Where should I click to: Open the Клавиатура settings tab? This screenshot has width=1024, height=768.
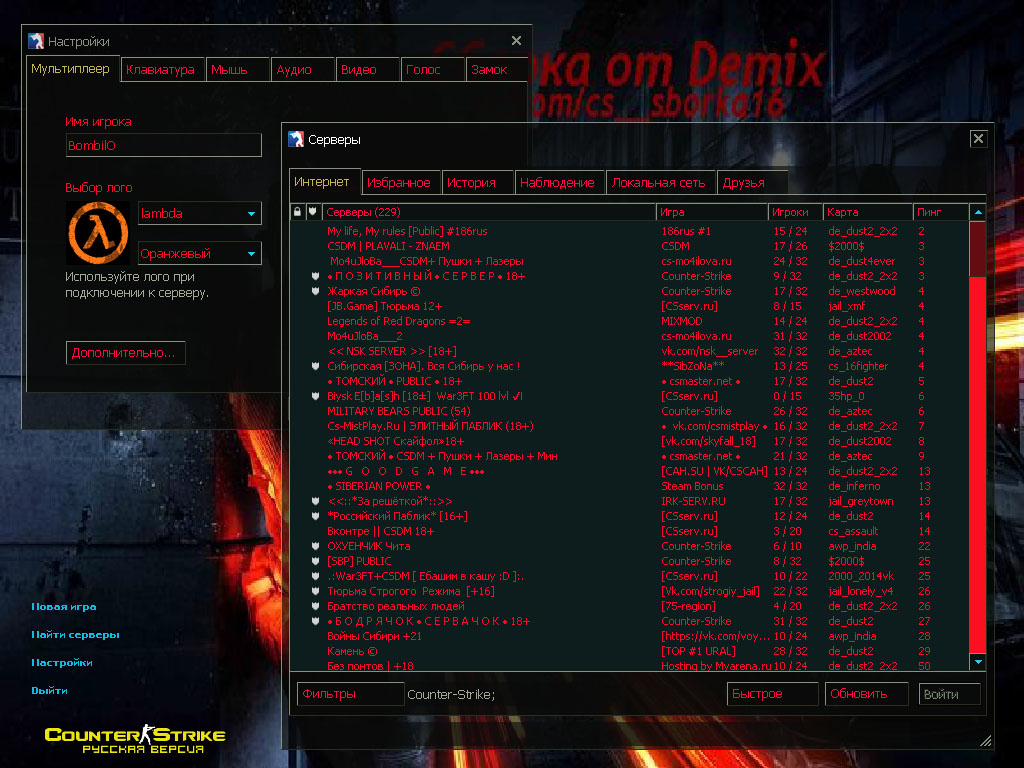(x=162, y=69)
